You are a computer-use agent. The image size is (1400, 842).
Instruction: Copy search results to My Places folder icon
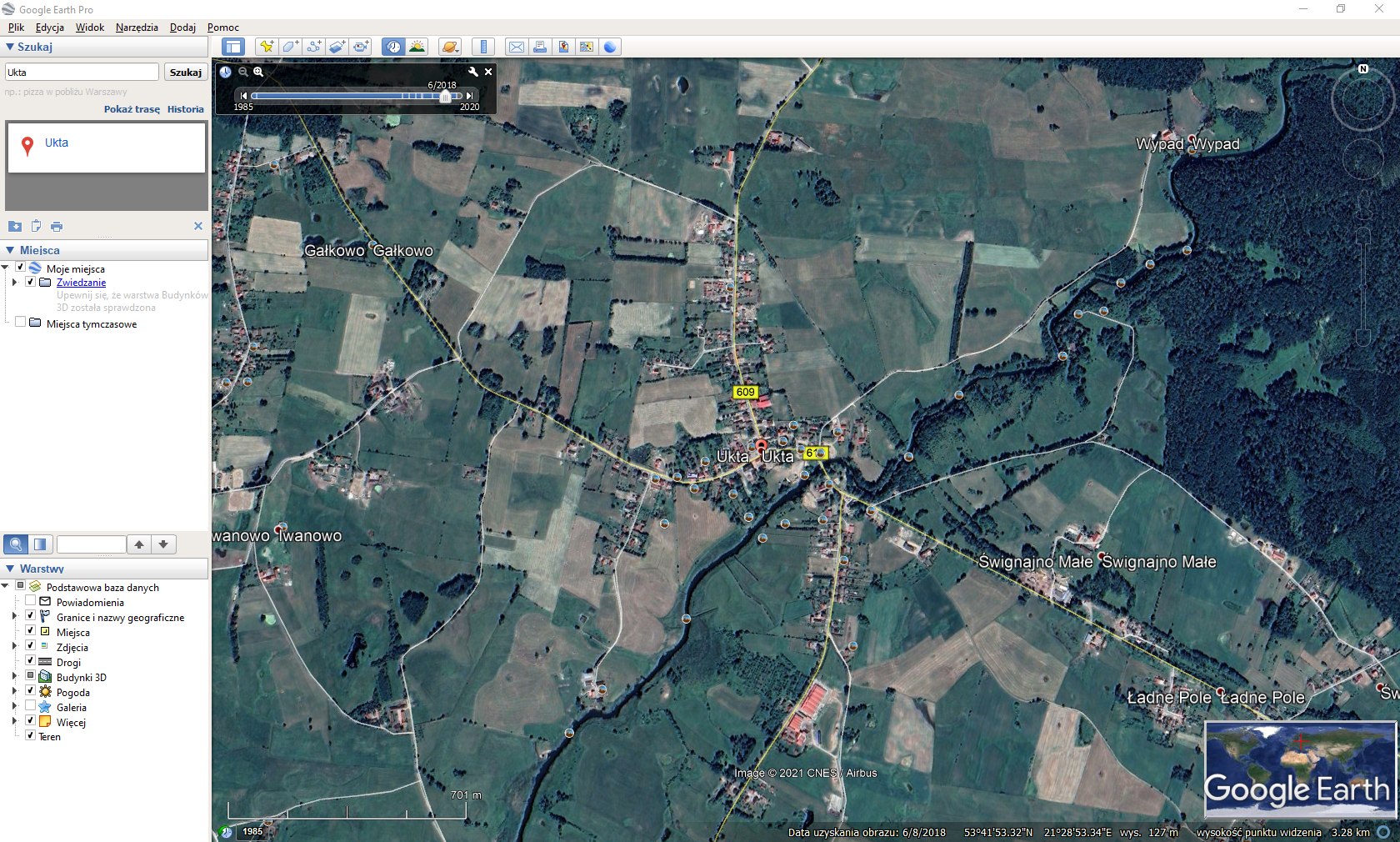point(15,226)
